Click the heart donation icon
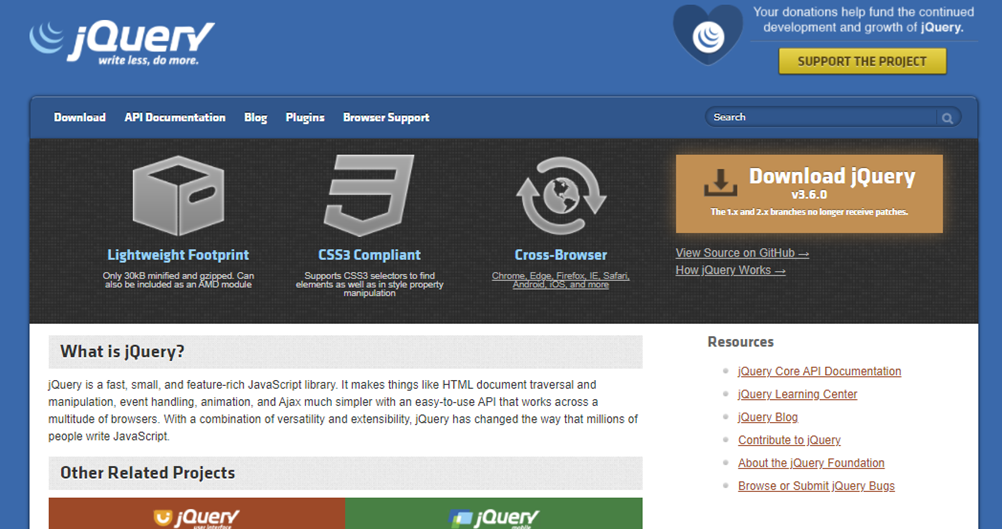The image size is (1002, 529). [708, 34]
